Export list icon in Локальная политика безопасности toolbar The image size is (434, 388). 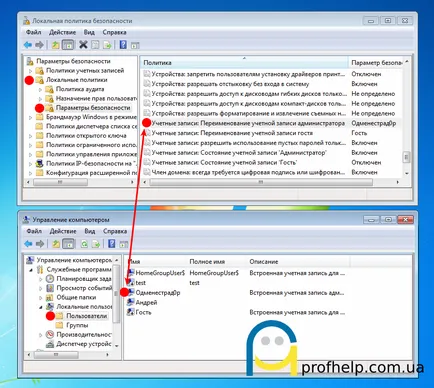click(107, 45)
